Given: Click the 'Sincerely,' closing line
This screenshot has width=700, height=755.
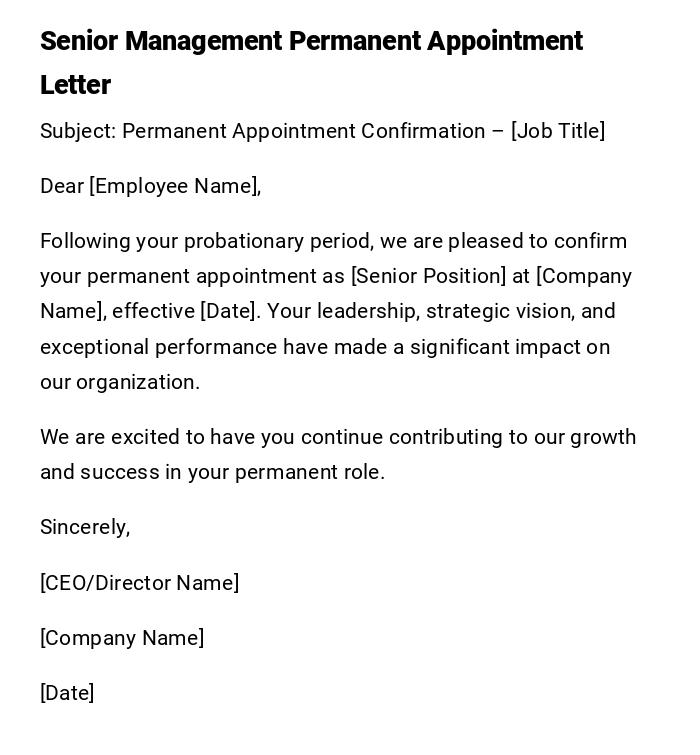Looking at the screenshot, I should (85, 527).
